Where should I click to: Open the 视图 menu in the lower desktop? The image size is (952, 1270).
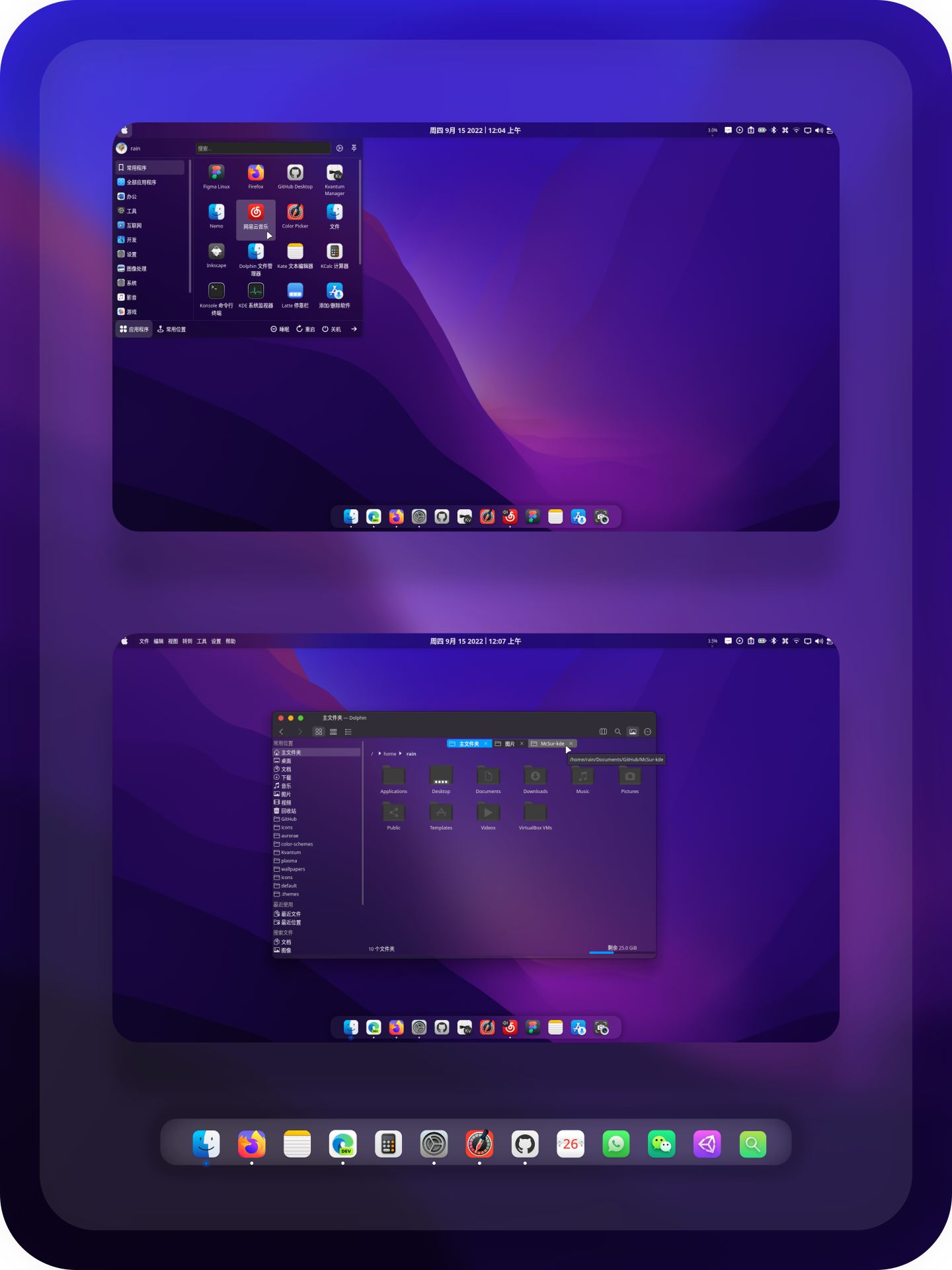click(x=173, y=641)
